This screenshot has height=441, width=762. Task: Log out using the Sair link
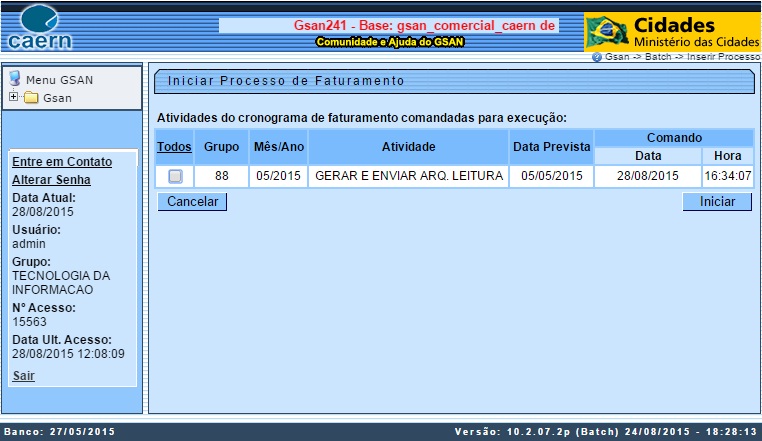point(23,376)
